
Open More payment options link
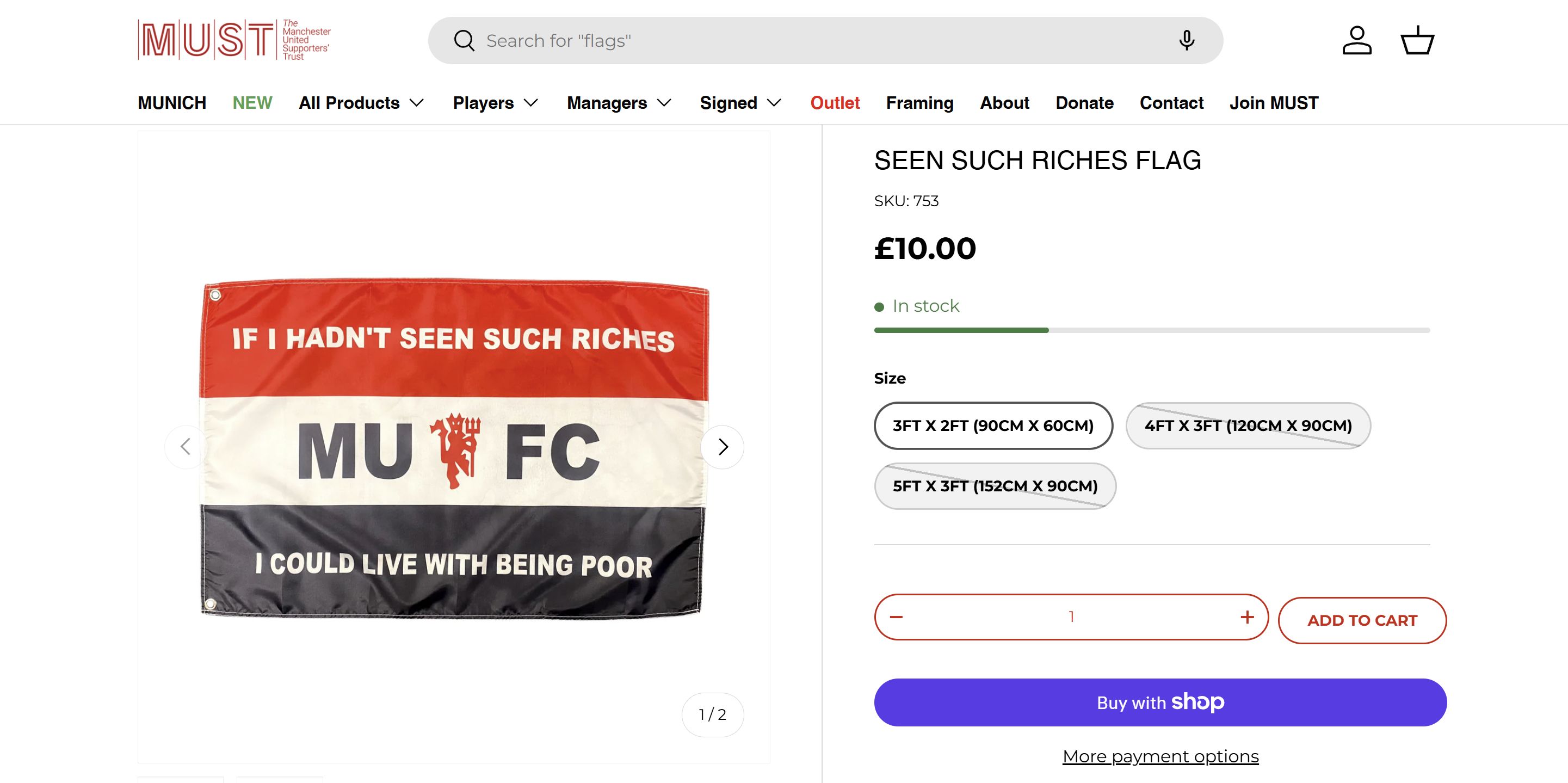coord(1160,756)
